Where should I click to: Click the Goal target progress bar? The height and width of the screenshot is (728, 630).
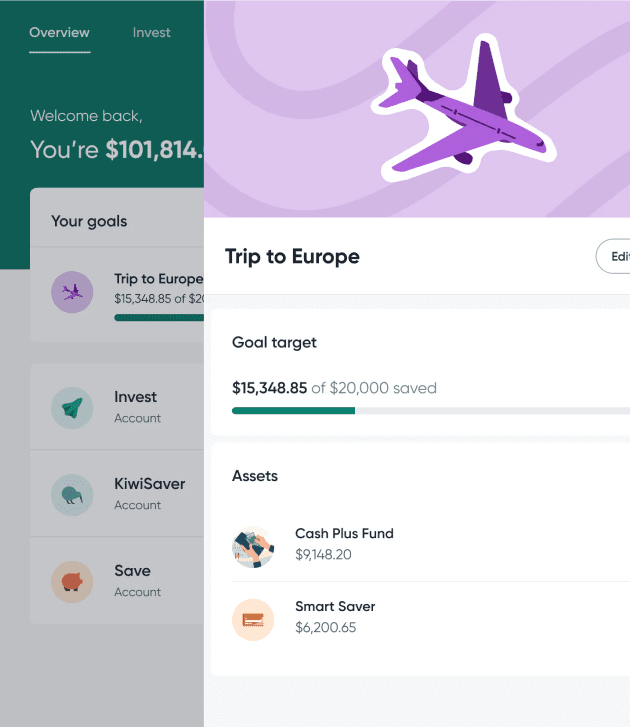[430, 410]
